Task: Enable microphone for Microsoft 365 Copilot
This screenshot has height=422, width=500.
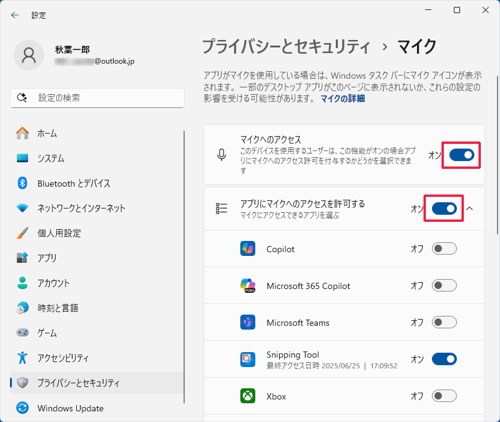Action: [444, 286]
